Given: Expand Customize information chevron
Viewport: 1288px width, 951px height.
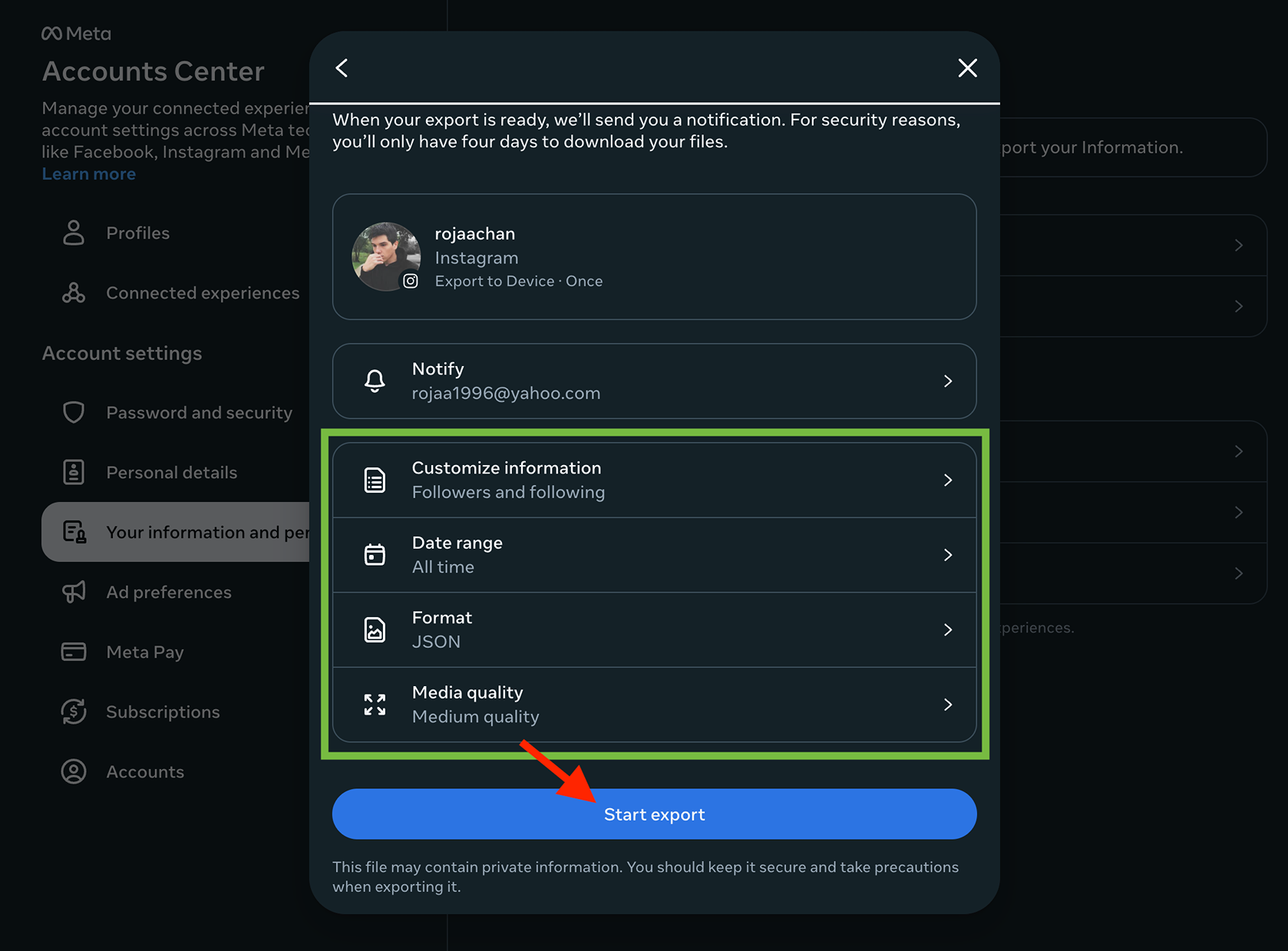Looking at the screenshot, I should coord(948,480).
